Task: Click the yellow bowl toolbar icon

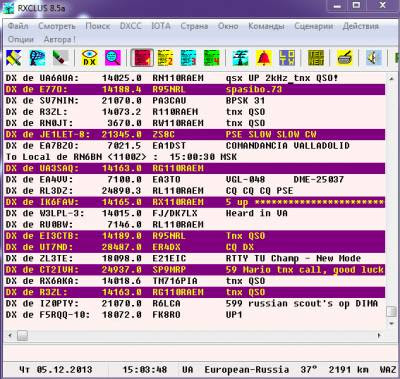Action: [345, 58]
